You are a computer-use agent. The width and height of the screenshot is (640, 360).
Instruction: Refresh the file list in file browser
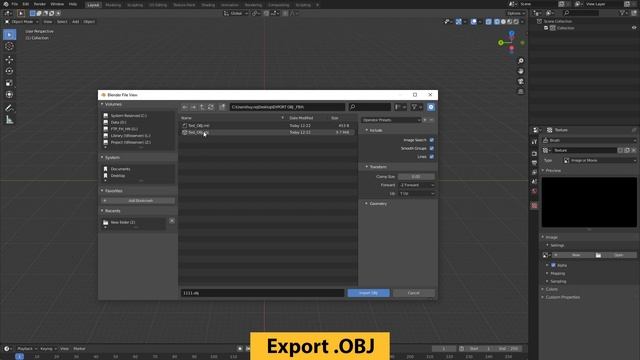211,107
